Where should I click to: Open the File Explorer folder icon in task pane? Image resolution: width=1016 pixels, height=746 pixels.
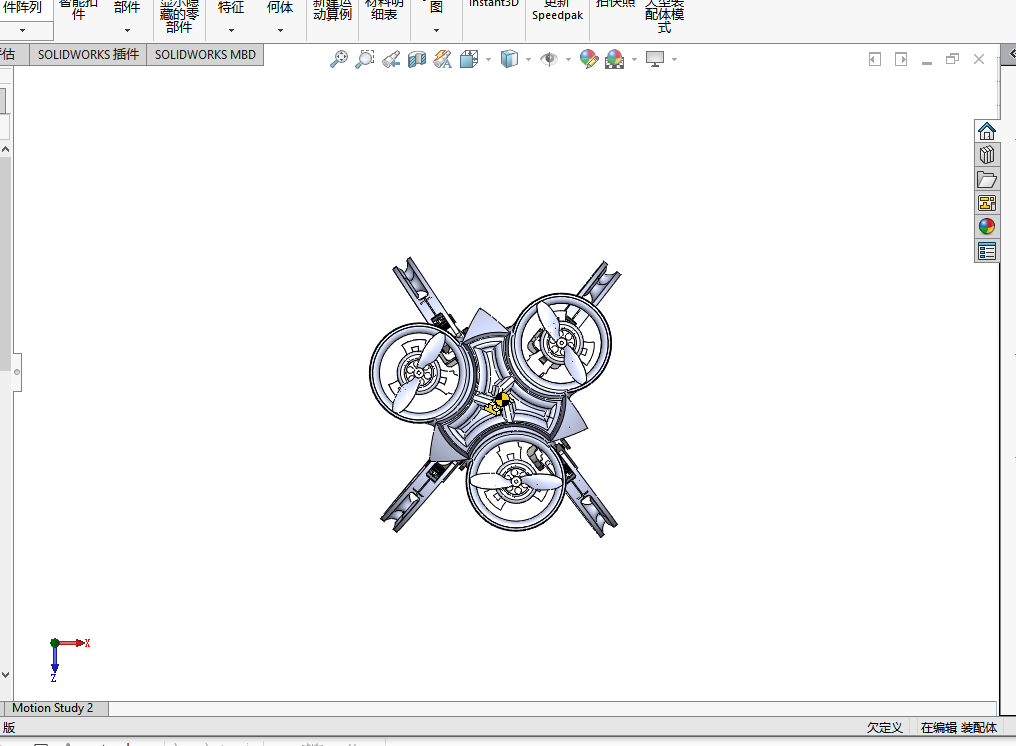click(x=987, y=179)
